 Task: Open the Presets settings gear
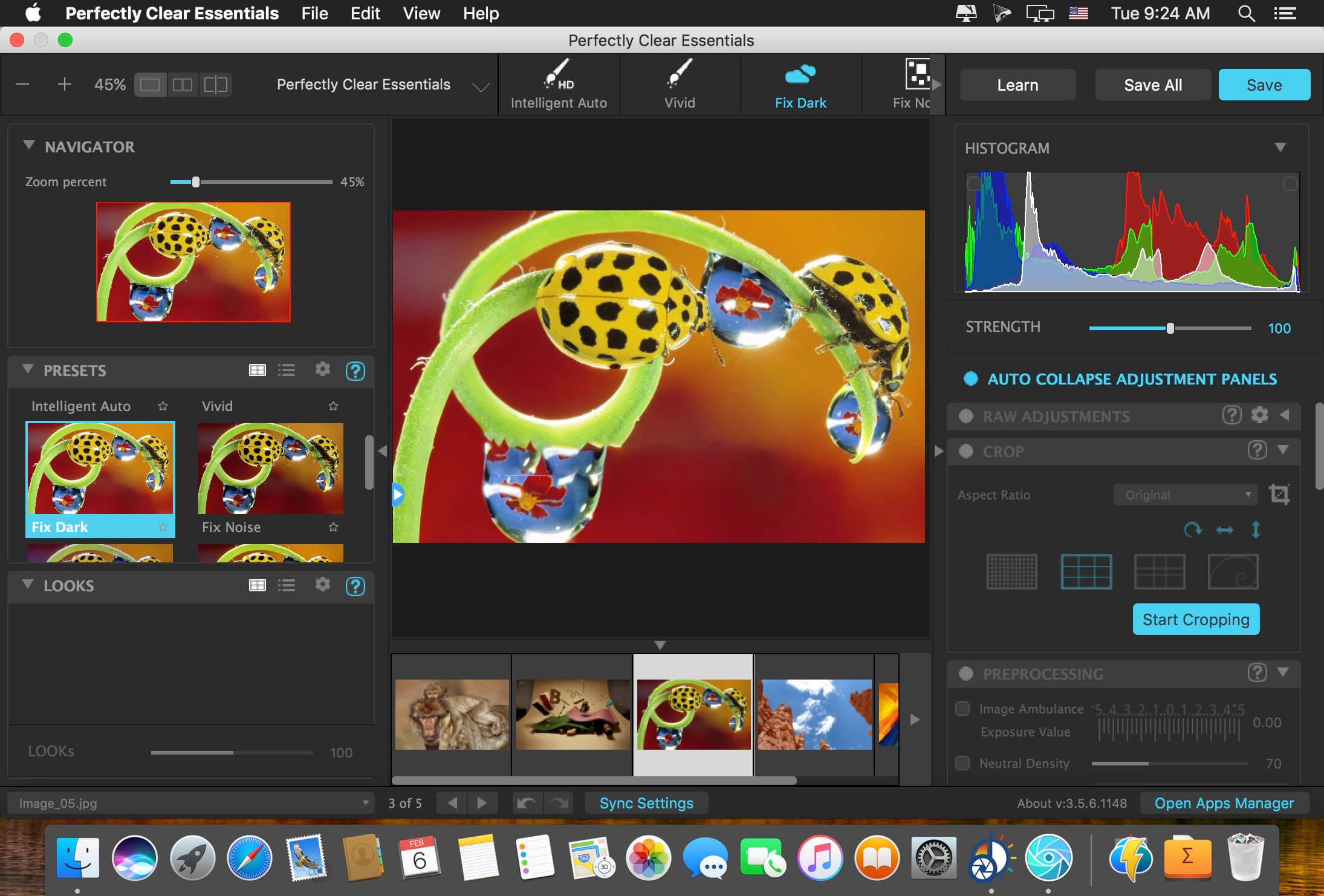323,369
